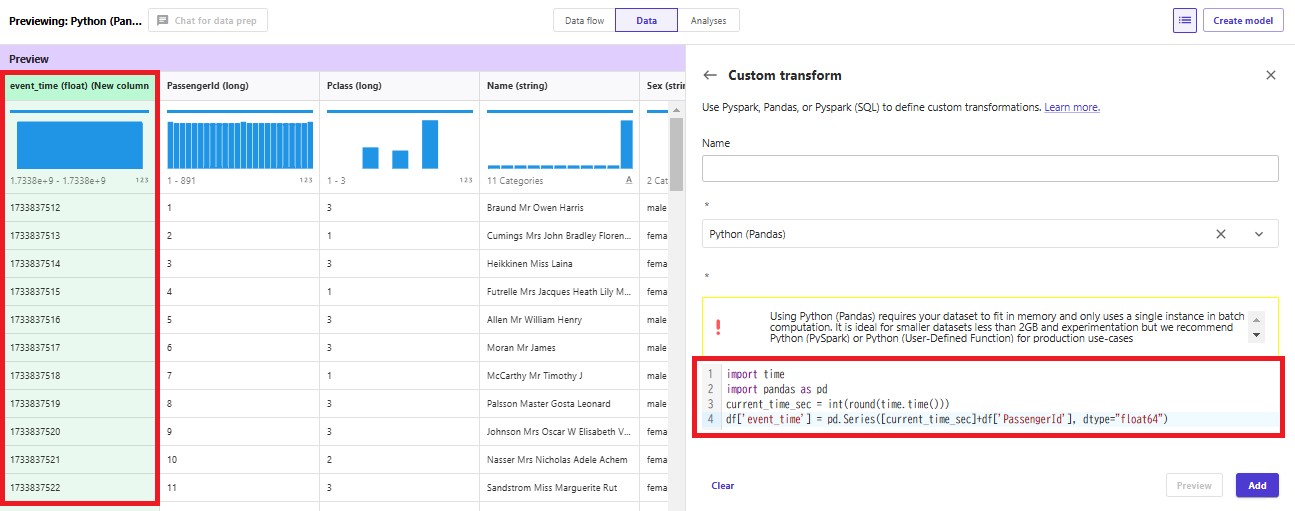Screen dimensions: 1295x511
Task: Switch to the Data flow tab
Action: tap(584, 20)
